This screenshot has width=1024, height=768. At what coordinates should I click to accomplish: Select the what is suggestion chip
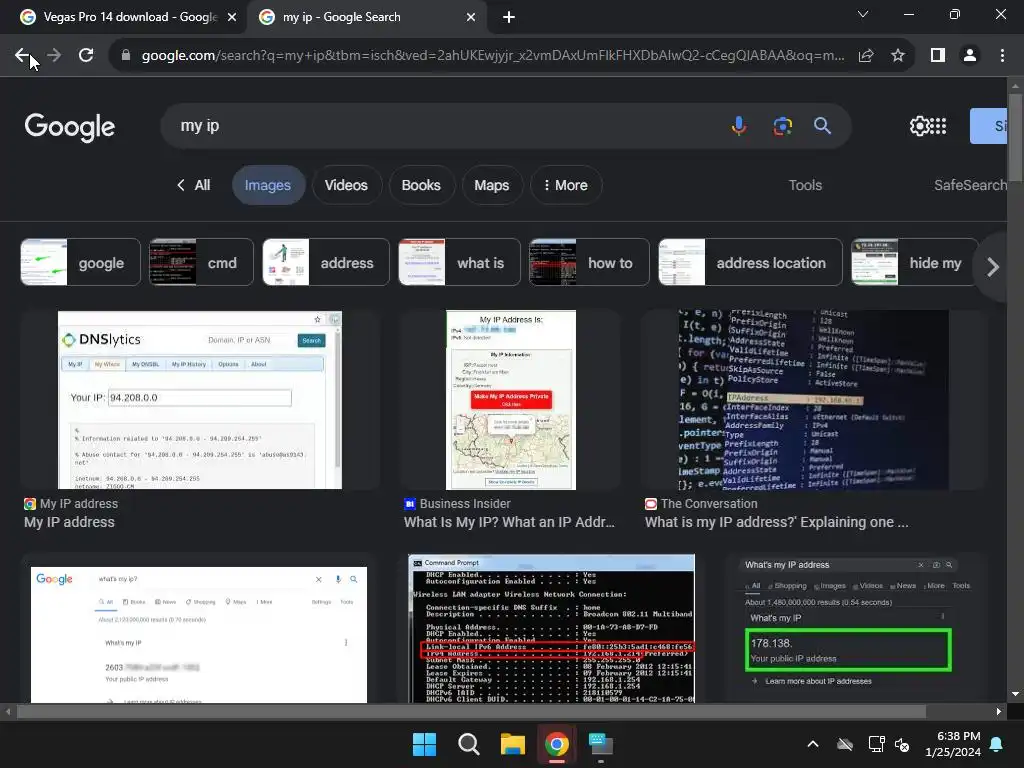(x=459, y=263)
